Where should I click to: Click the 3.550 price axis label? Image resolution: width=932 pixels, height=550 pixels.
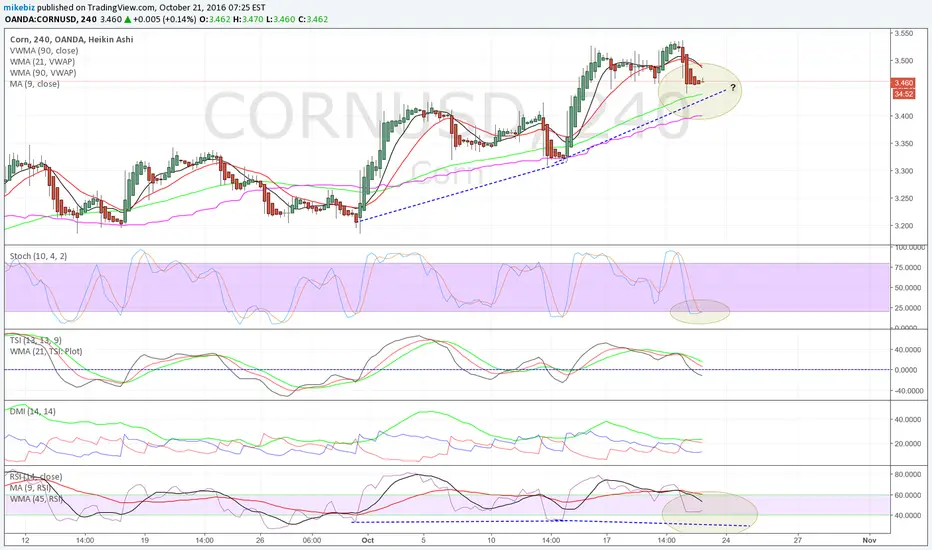coord(903,34)
